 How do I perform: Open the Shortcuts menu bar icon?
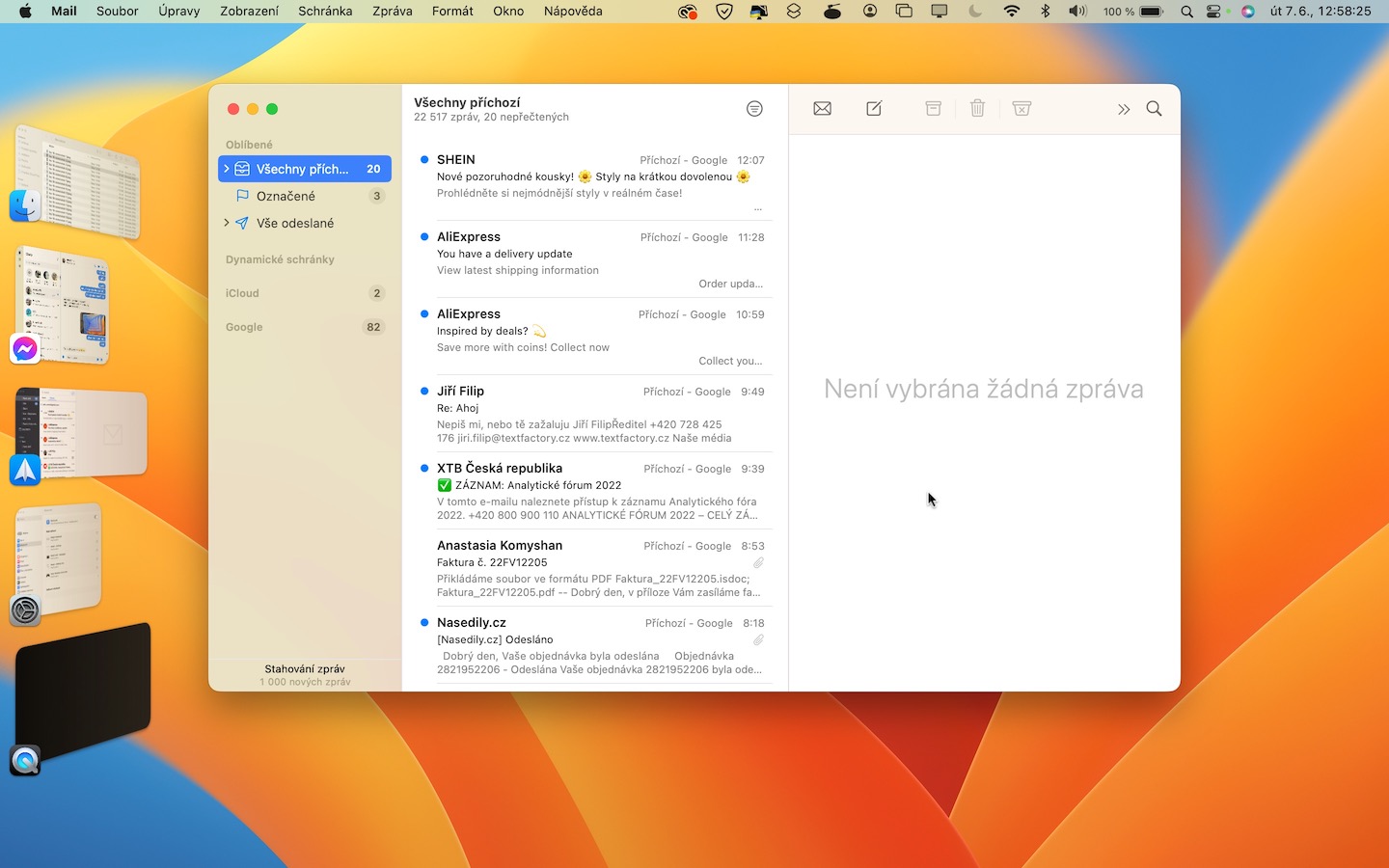point(794,12)
